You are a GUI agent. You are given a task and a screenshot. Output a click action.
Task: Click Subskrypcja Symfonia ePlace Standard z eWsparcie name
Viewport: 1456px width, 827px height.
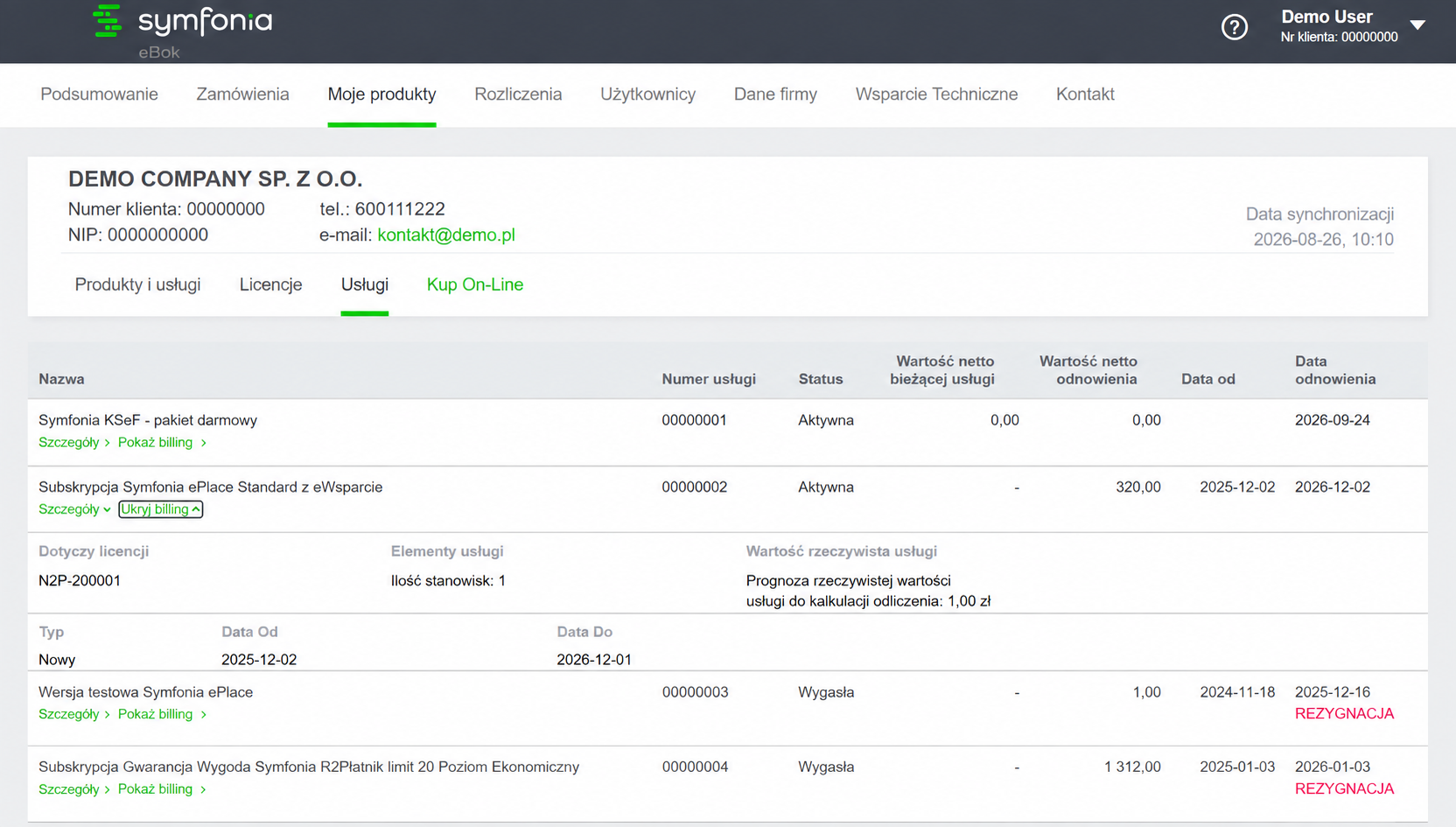pyautogui.click(x=211, y=487)
